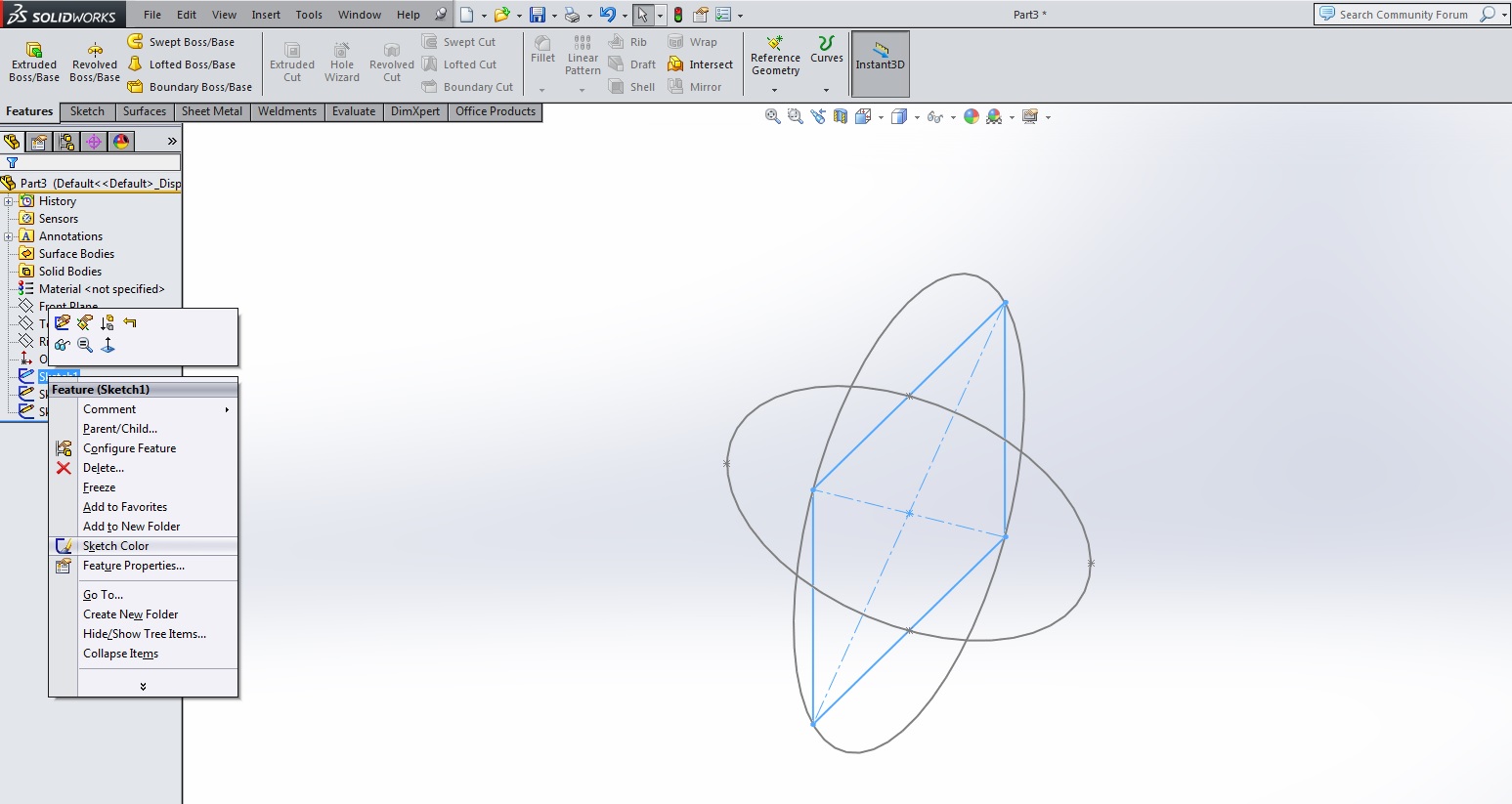Open the Insert menu
Screen dimensions: 1512x804
tap(265, 15)
